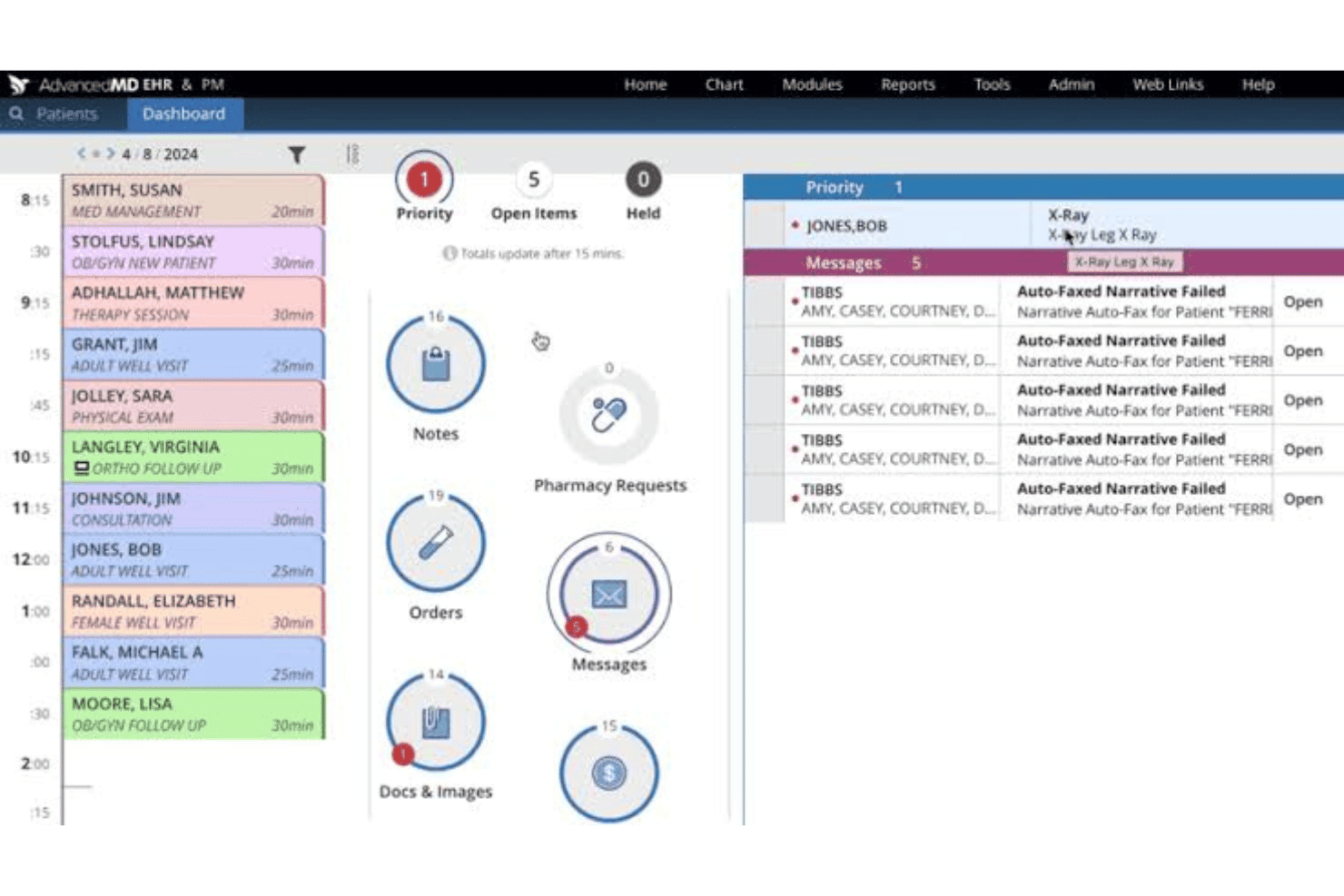Viewport: 1344px width, 896px height.
Task: Click the schedule date 4 / 8 / 2024
Action: [x=160, y=154]
